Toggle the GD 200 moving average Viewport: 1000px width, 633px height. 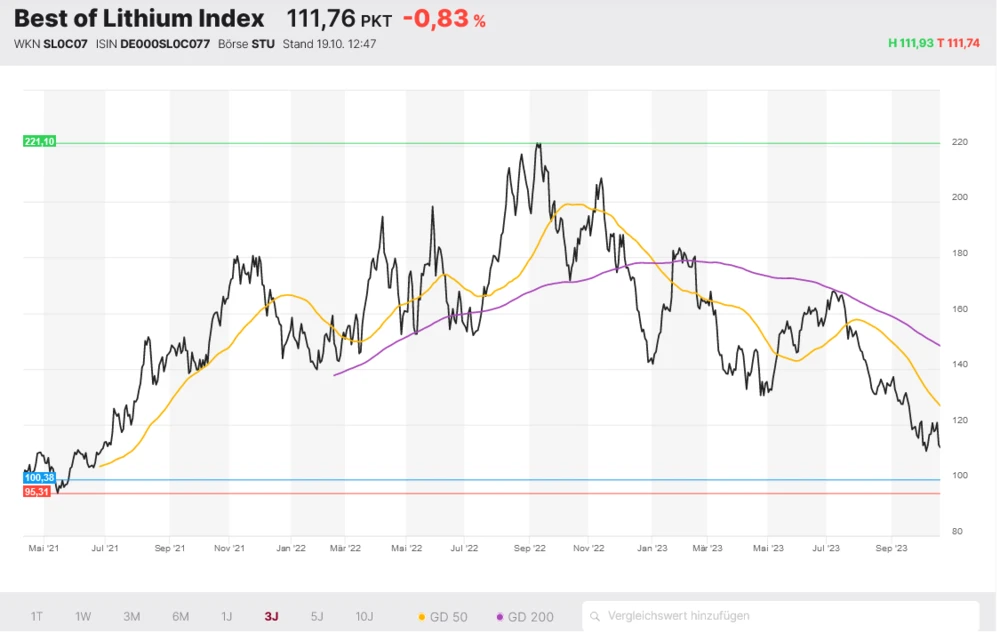[x=526, y=616]
